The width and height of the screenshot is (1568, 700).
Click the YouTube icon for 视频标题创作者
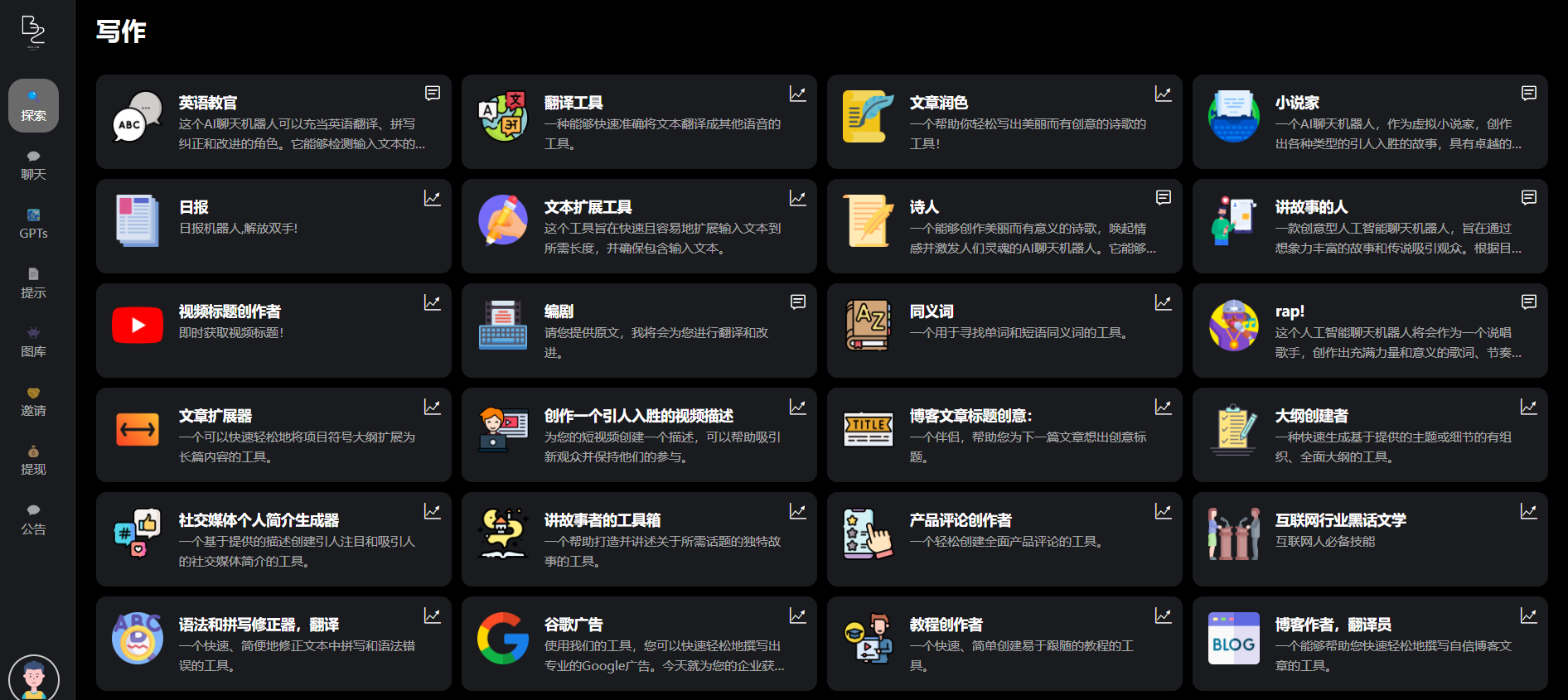pos(138,326)
